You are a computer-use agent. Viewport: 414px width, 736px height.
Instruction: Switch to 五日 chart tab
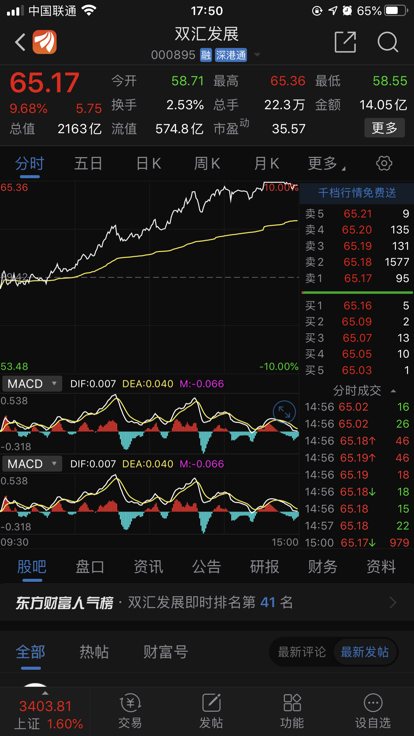click(88, 164)
